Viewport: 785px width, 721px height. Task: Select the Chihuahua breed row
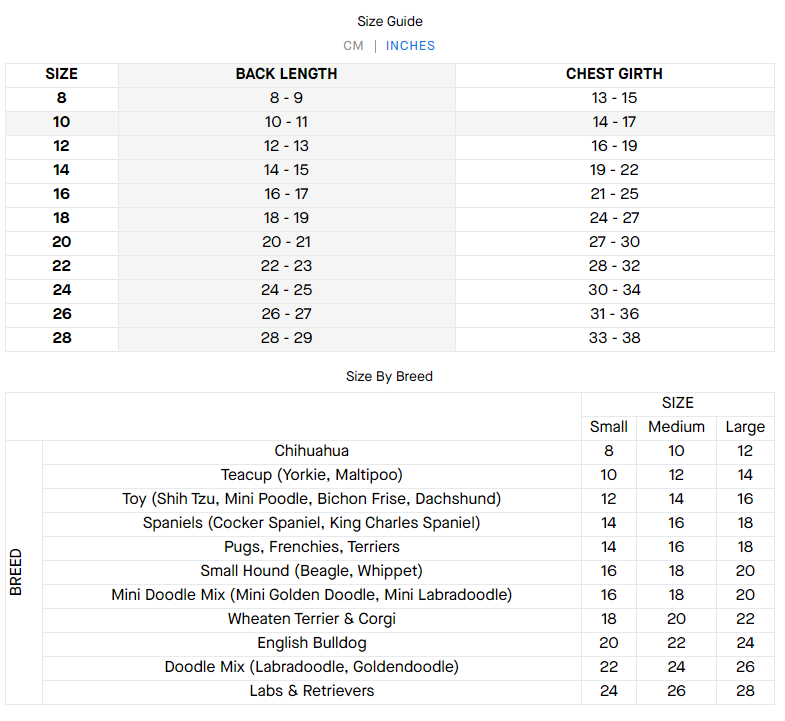[x=312, y=451]
